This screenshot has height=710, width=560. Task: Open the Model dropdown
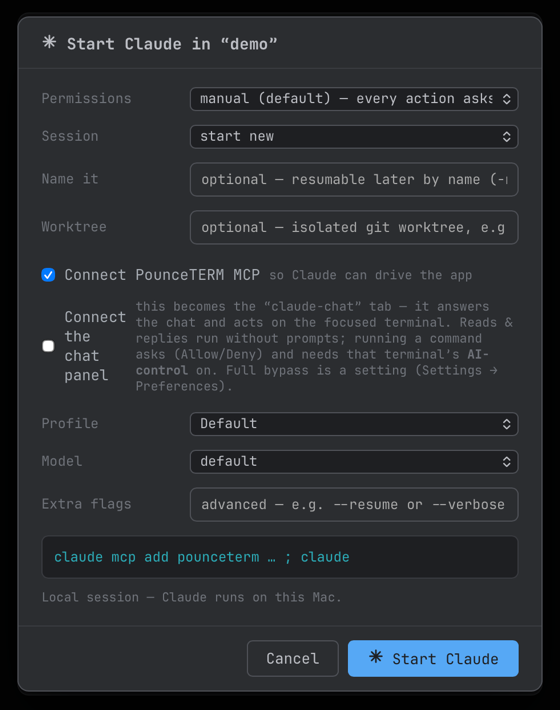354,461
